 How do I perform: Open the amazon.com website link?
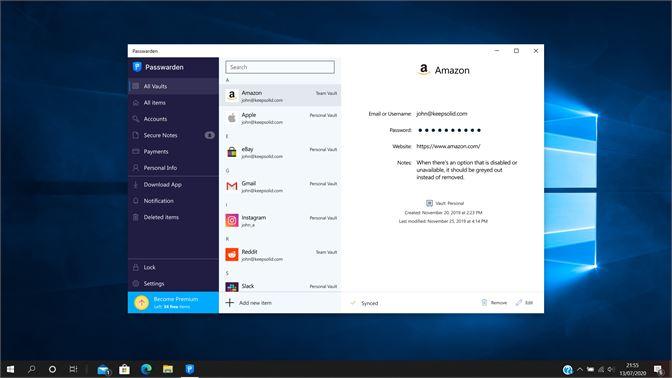click(x=448, y=146)
